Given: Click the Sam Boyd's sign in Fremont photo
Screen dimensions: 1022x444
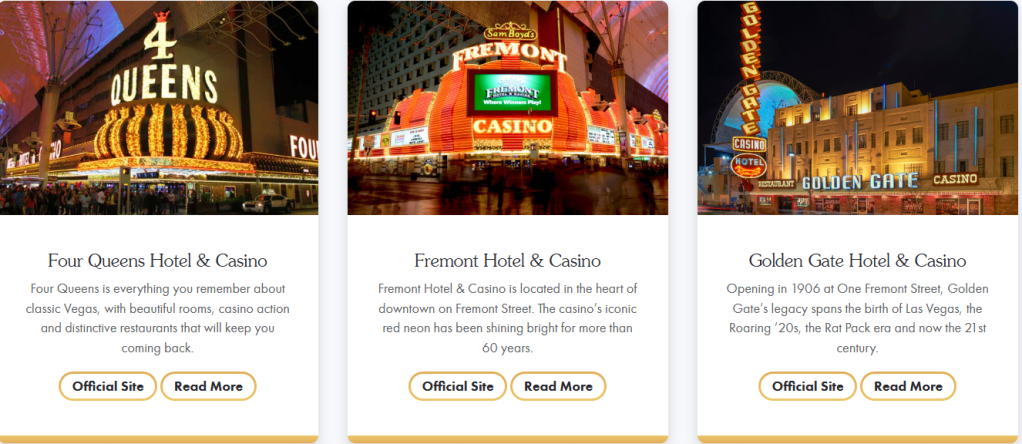Looking at the screenshot, I should pos(510,33).
